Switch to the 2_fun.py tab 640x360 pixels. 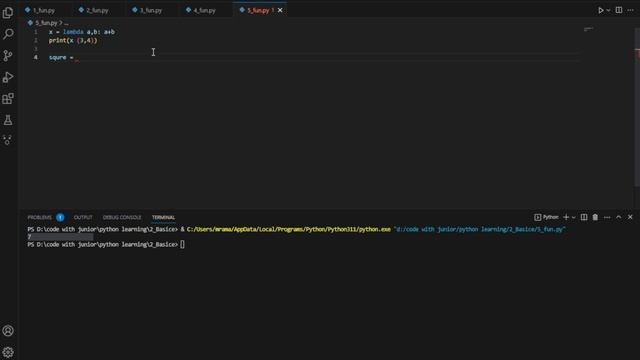point(97,10)
